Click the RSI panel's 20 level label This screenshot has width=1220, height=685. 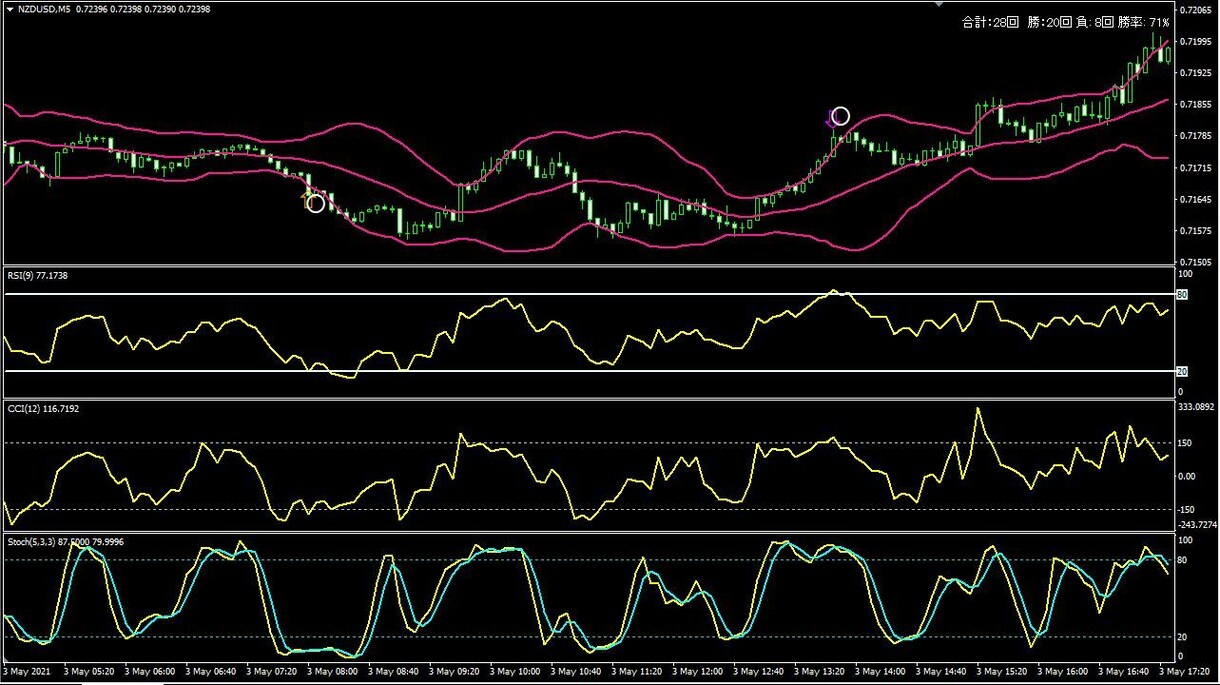1181,371
